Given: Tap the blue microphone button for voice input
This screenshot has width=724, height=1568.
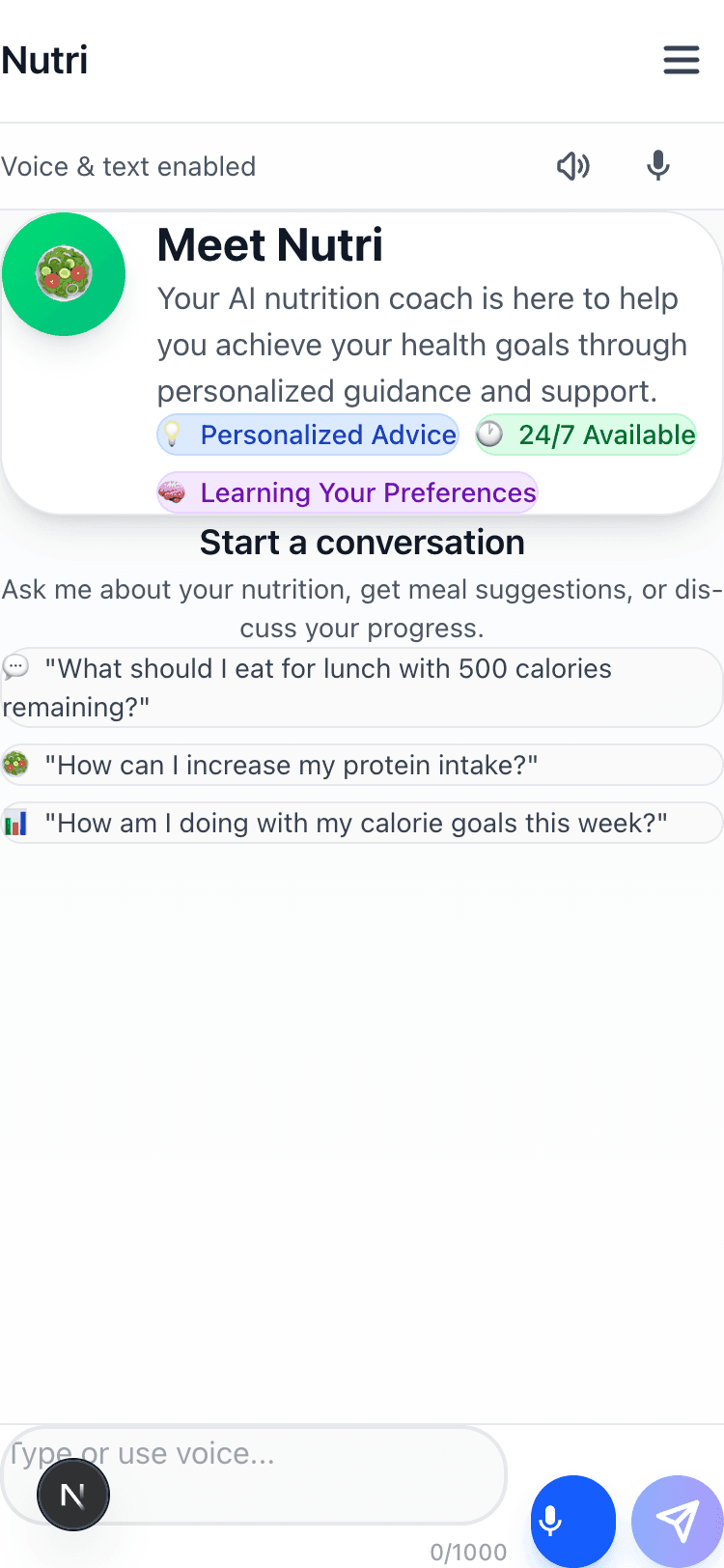Looking at the screenshot, I should pos(572,1521).
